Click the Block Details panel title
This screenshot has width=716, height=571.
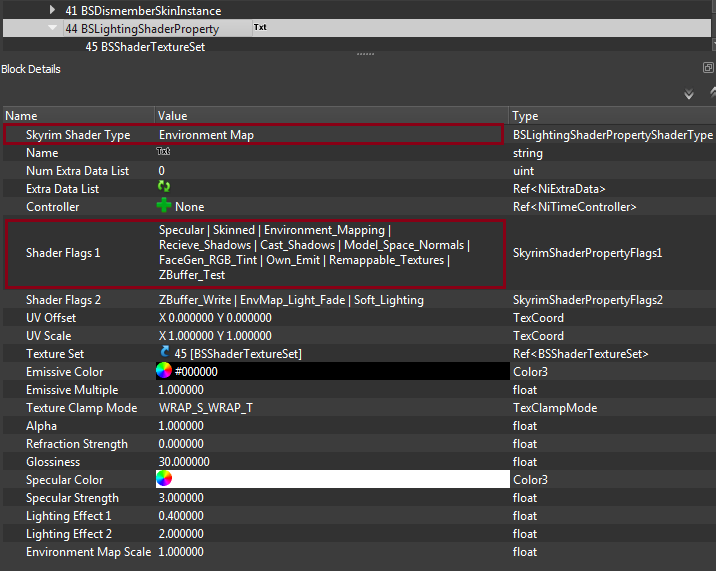[31, 69]
